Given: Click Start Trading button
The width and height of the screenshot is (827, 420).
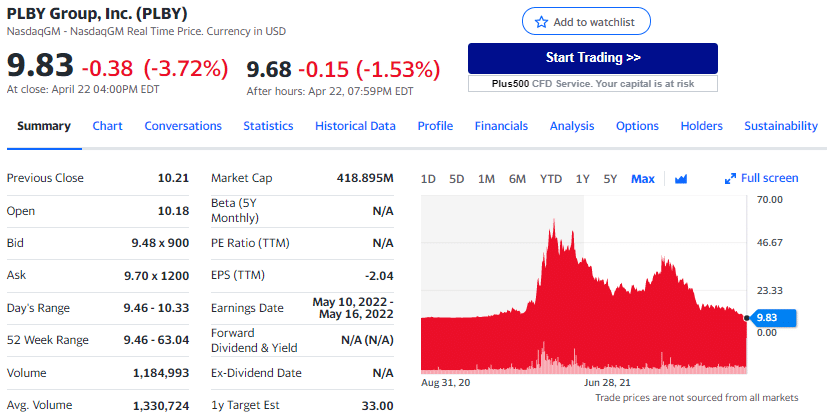Looking at the screenshot, I should [x=593, y=58].
